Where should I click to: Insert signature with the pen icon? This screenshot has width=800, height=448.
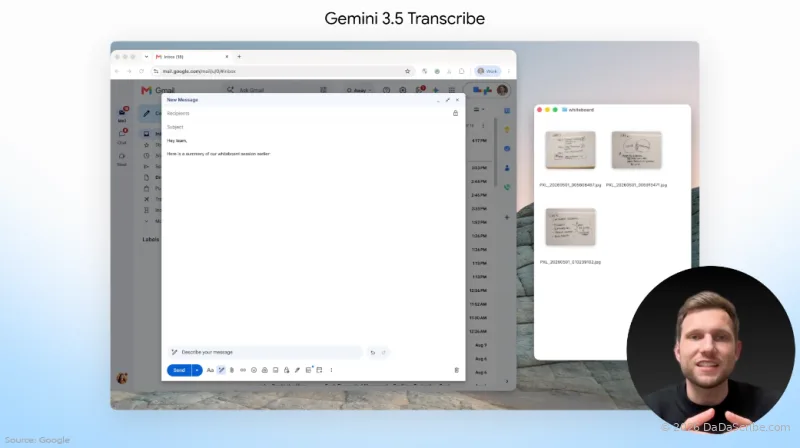(x=297, y=370)
